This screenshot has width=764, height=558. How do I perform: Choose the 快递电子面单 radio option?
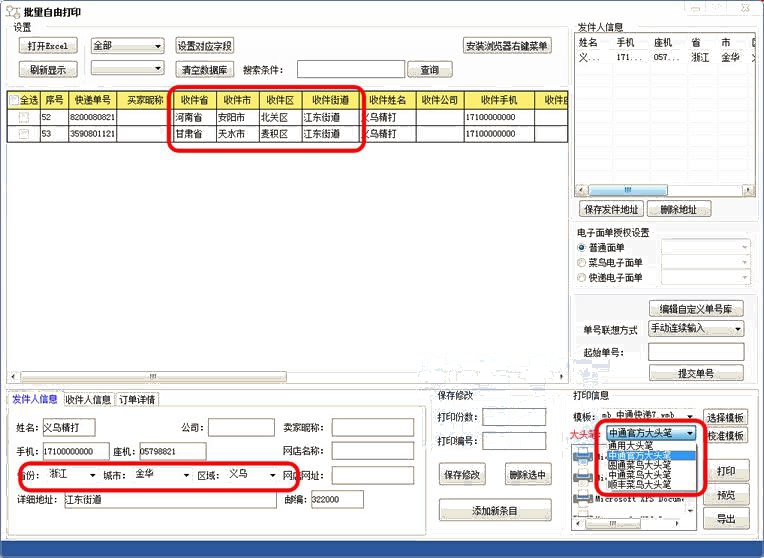[x=582, y=277]
